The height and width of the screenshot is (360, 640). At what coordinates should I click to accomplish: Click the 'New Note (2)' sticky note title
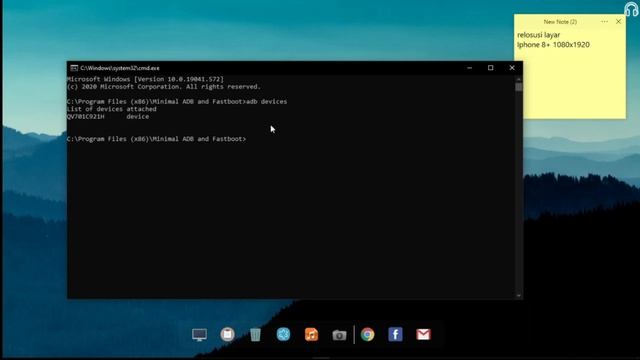click(x=560, y=22)
